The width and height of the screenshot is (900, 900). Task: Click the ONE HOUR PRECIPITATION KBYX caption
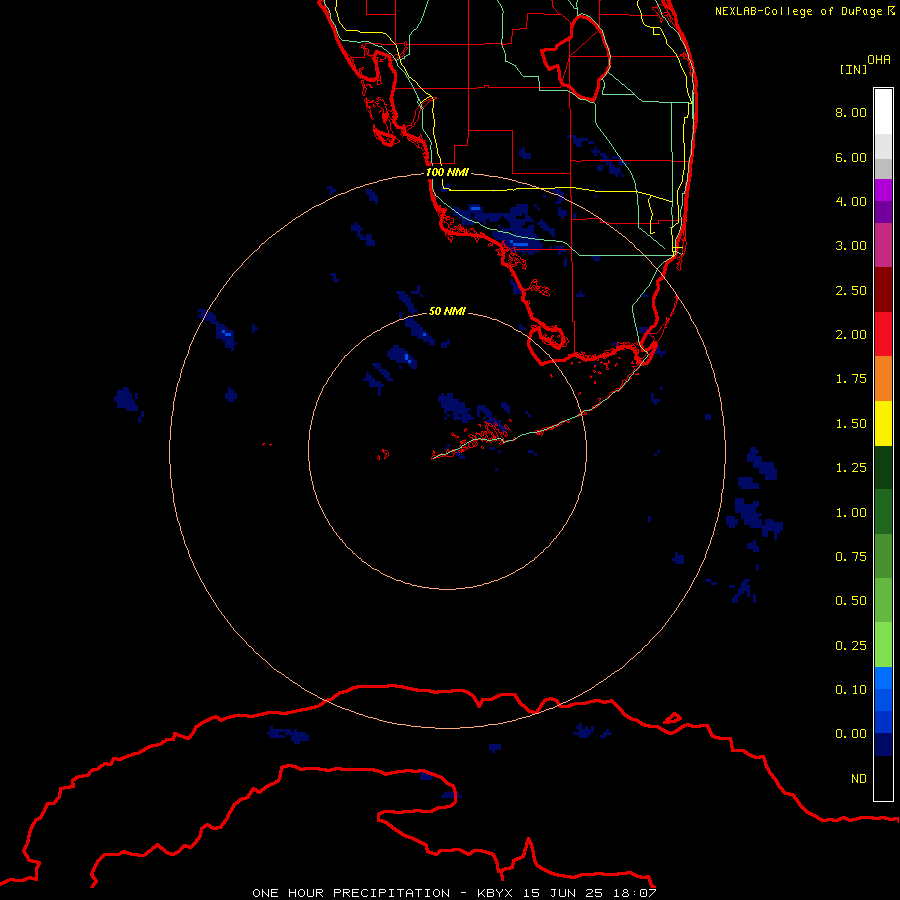pos(454,893)
